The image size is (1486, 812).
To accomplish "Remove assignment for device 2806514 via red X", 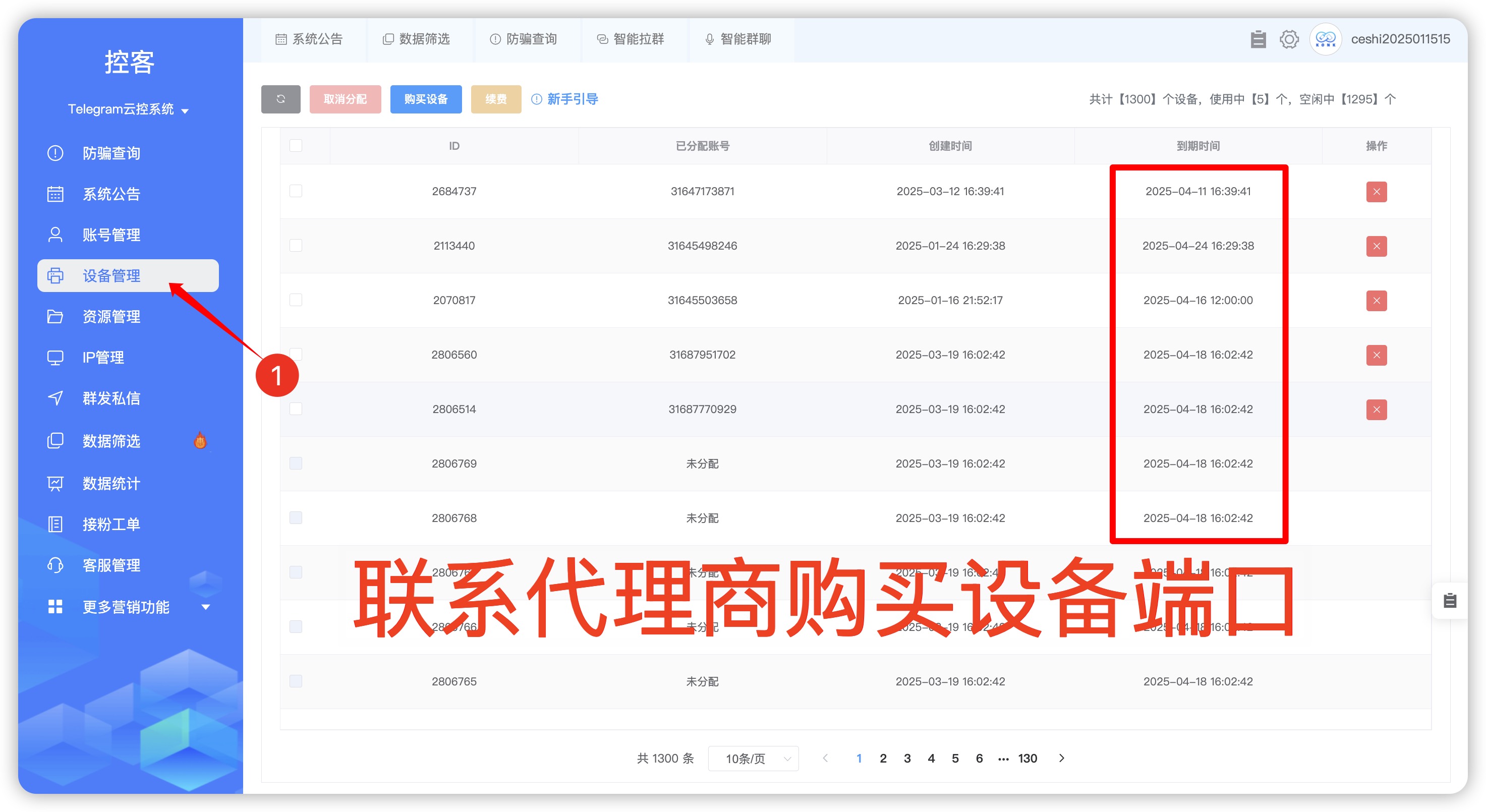I will 1376,410.
